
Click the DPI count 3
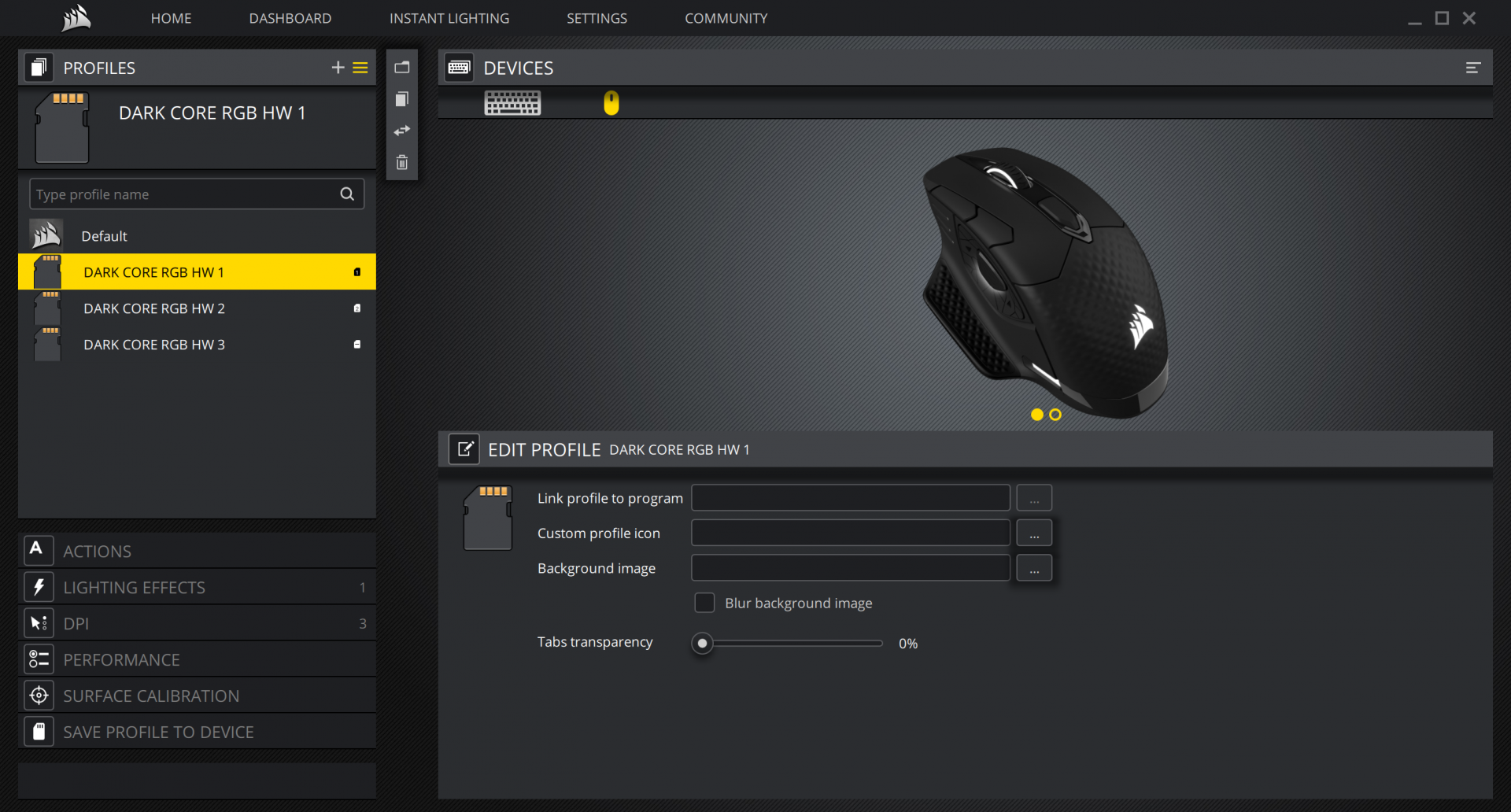362,624
